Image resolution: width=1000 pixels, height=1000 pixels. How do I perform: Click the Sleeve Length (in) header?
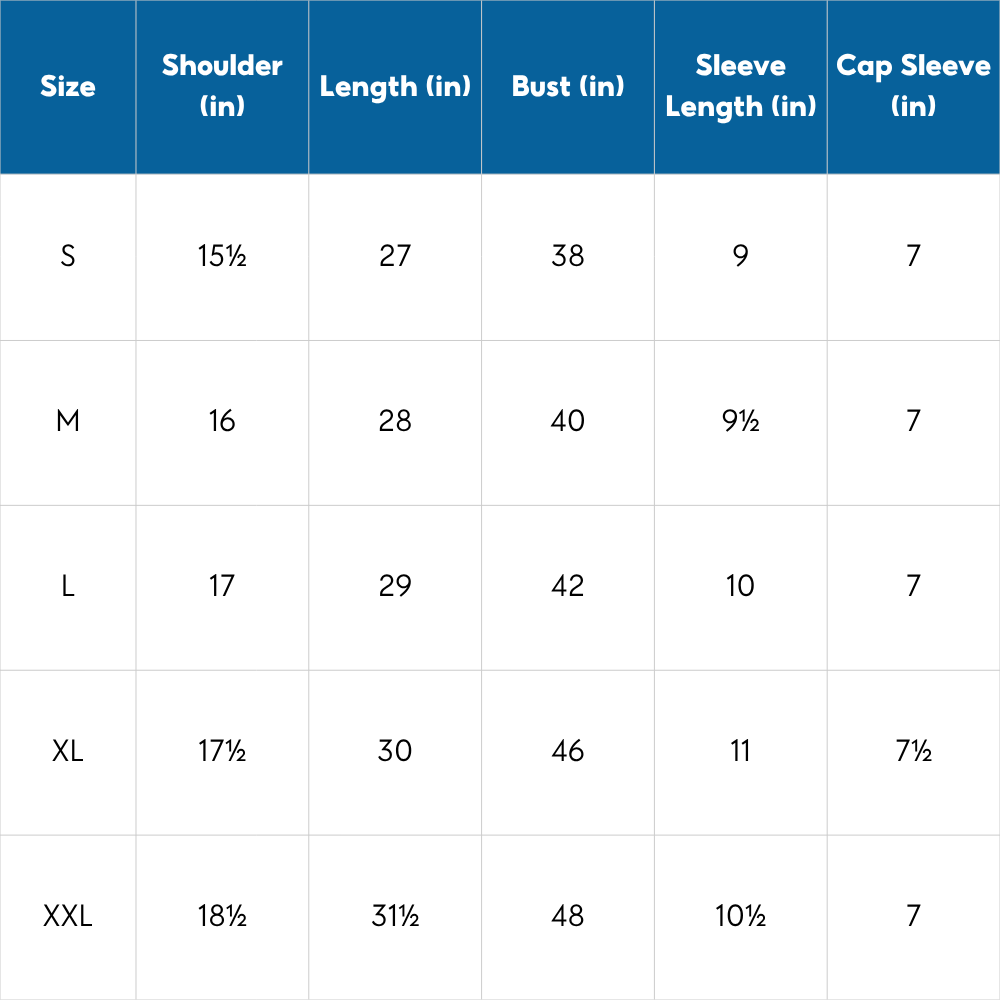741,86
